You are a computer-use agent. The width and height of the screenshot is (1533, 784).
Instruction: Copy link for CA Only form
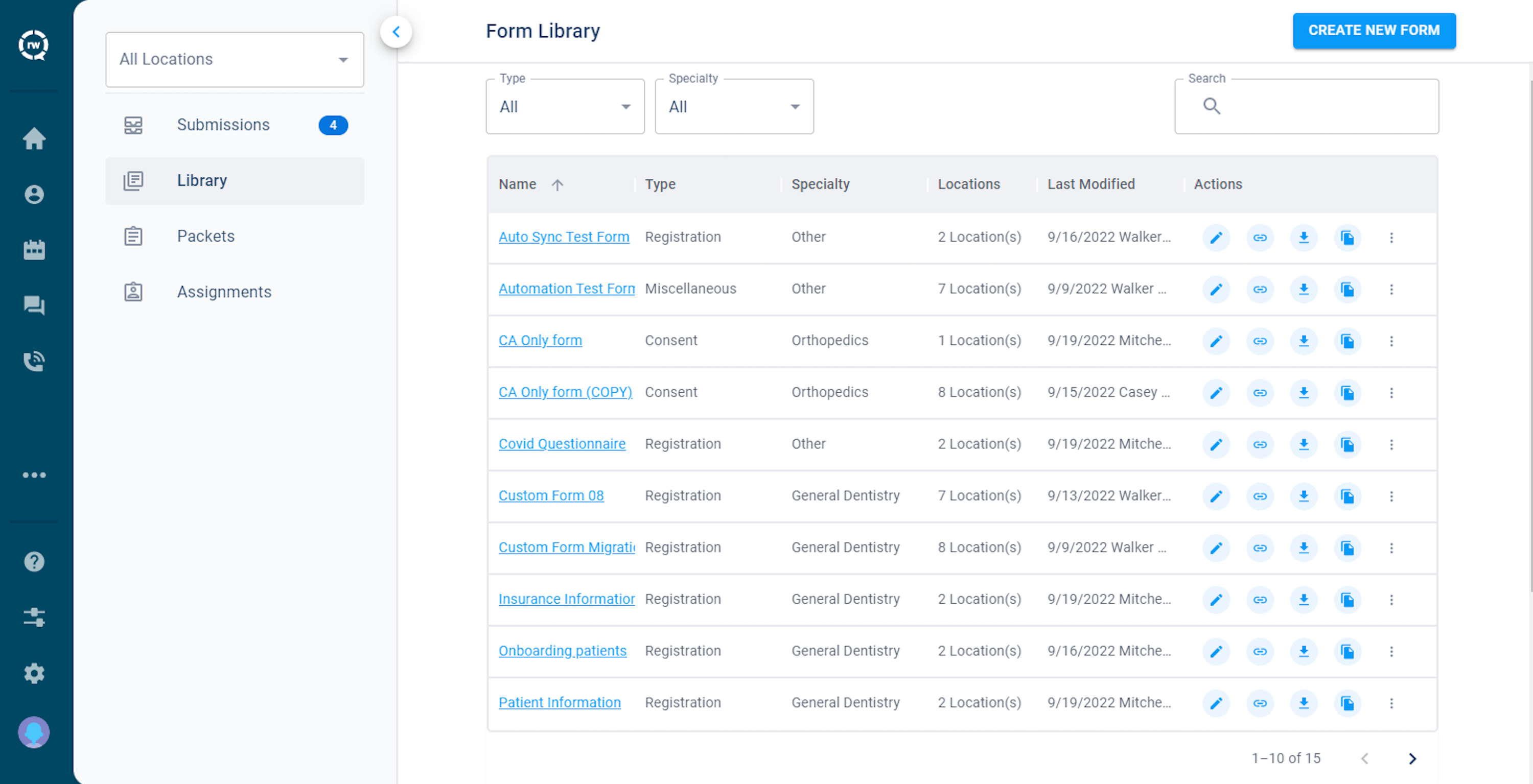pos(1260,342)
